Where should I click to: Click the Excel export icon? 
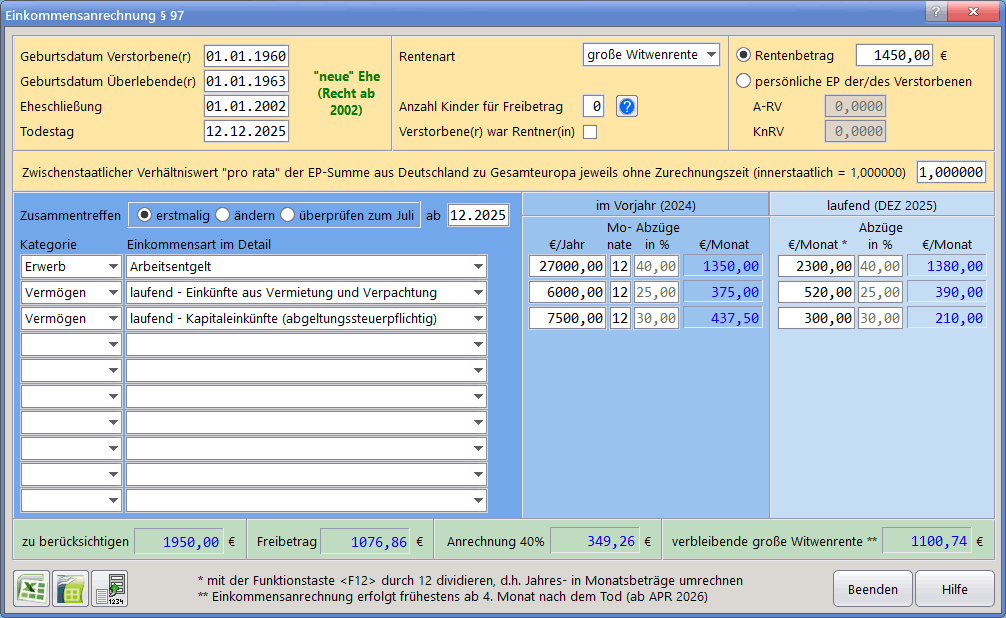pyautogui.click(x=31, y=588)
